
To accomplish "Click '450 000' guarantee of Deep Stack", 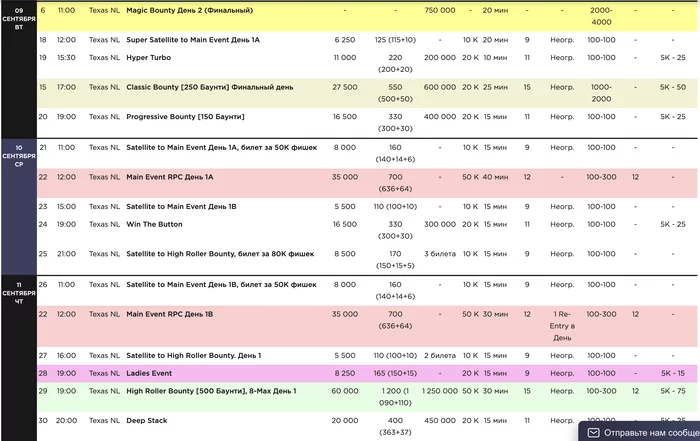I will 440,420.
